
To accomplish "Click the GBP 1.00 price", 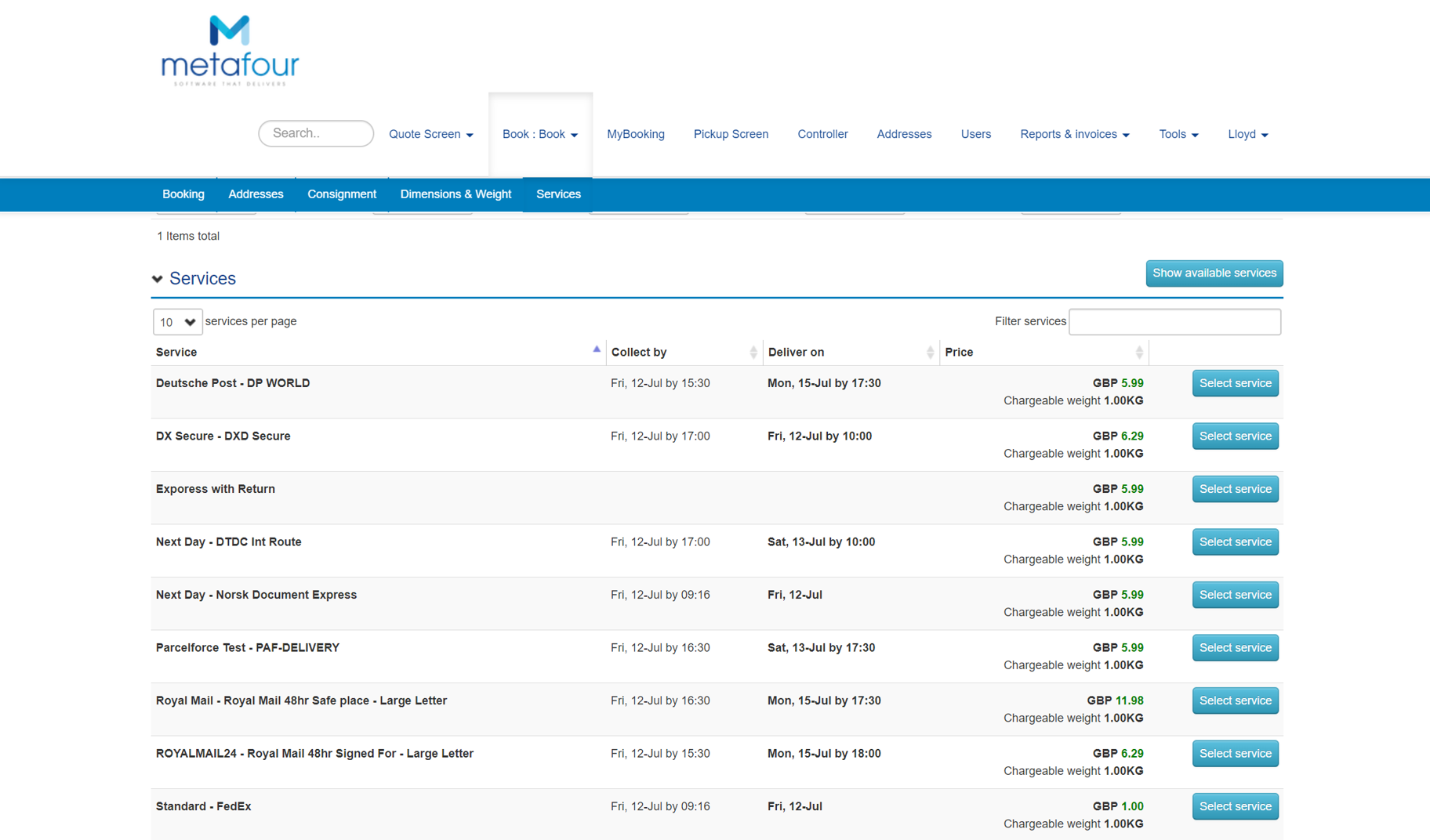I will point(1118,806).
